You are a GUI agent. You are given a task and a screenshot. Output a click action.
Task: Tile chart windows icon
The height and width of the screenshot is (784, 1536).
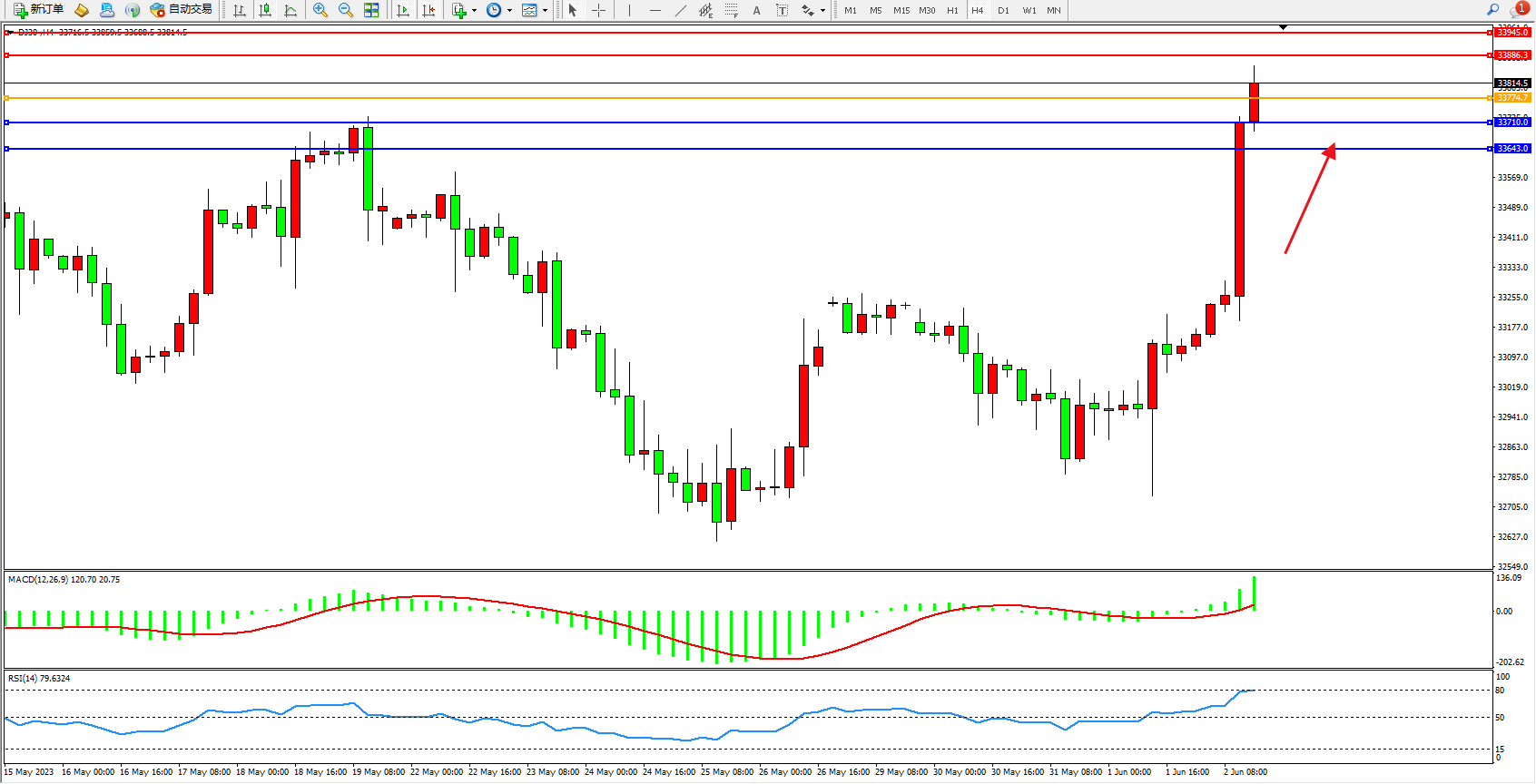(x=371, y=10)
